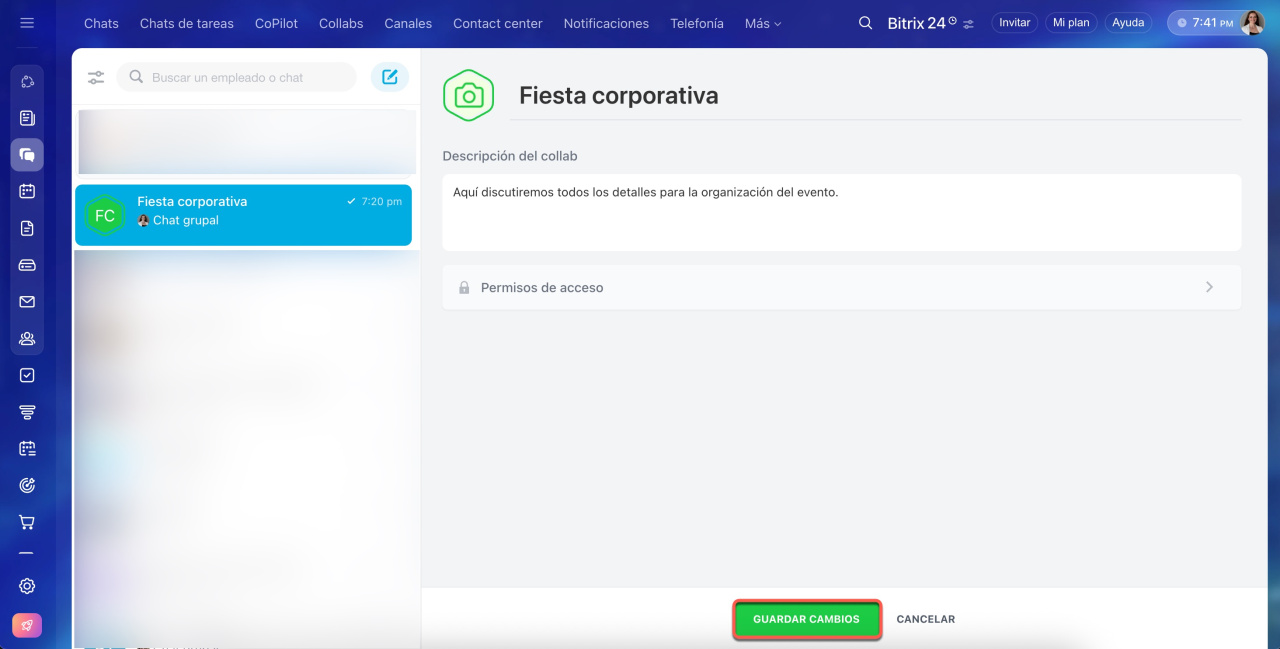Viewport: 1280px width, 649px height.
Task: Open the Más dropdown menu
Action: tap(763, 23)
